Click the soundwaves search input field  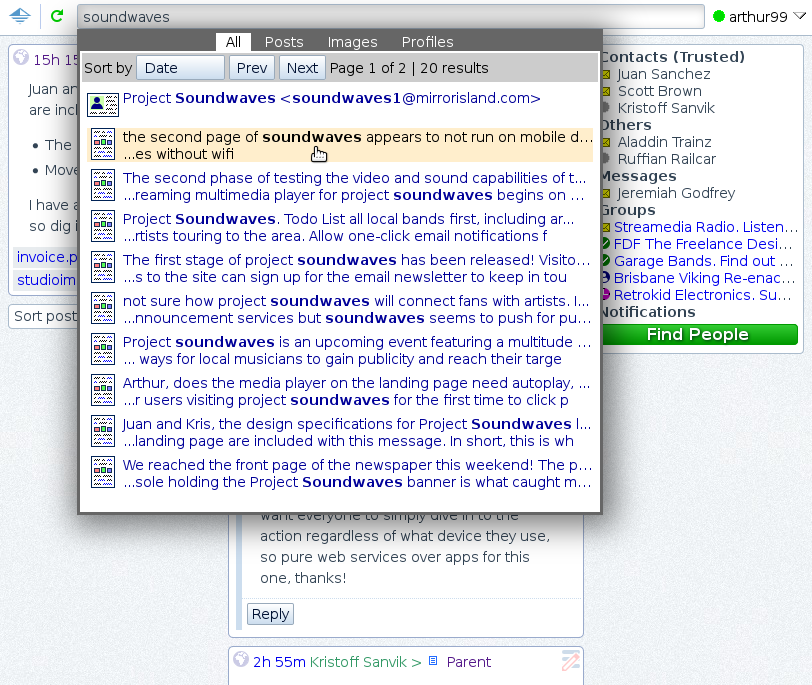pos(390,17)
